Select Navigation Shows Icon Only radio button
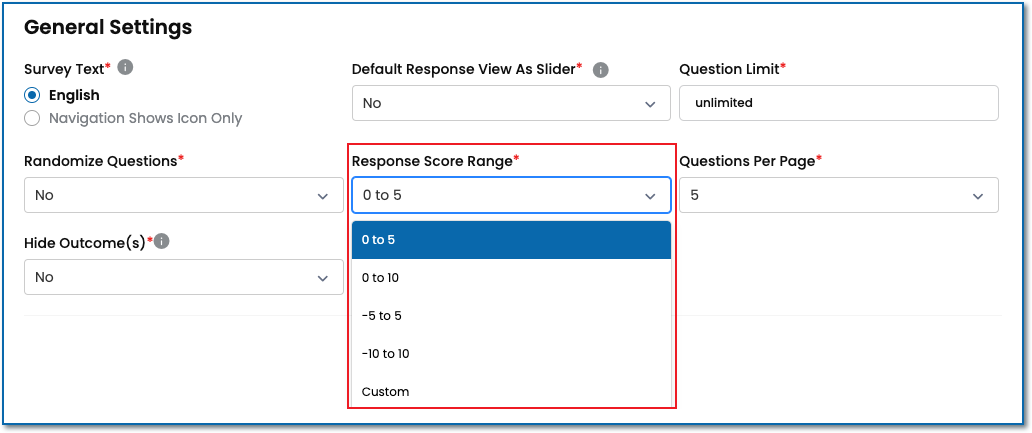The image size is (1032, 433). coord(33,118)
